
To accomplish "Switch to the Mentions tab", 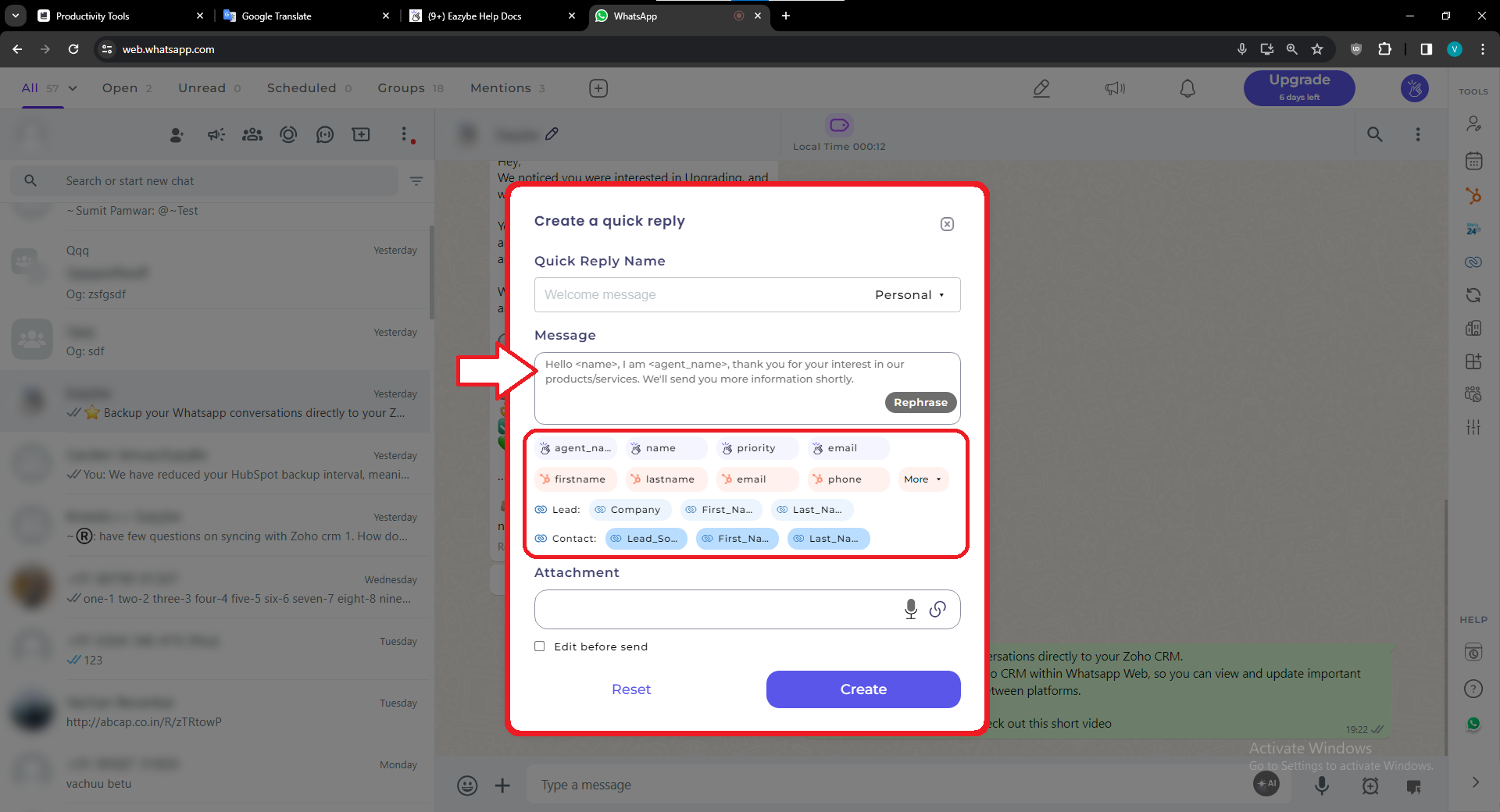I will [508, 88].
